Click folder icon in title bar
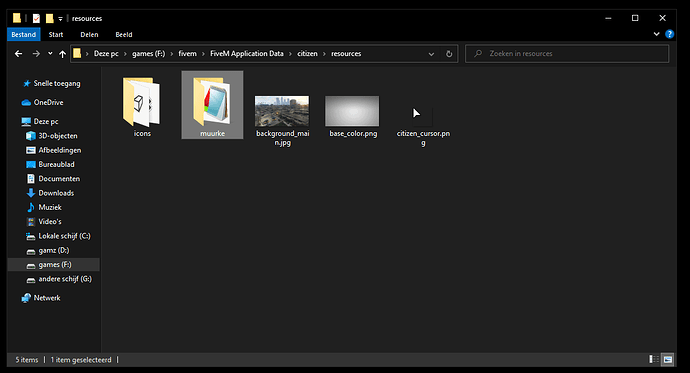Screen dimensions: 690x373 17,18
